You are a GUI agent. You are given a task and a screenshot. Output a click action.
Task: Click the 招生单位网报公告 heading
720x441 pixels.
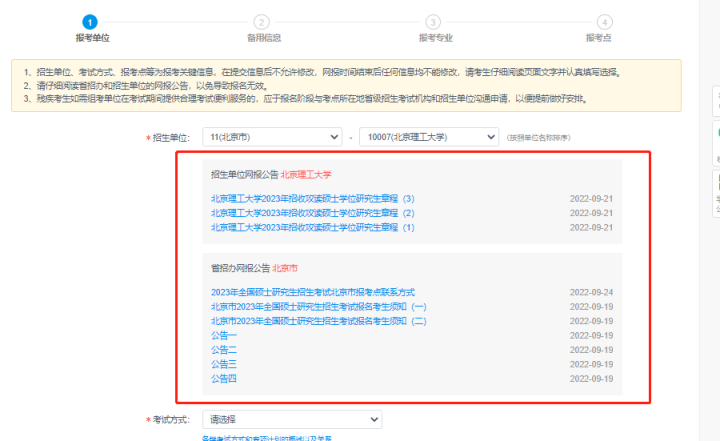(x=245, y=175)
